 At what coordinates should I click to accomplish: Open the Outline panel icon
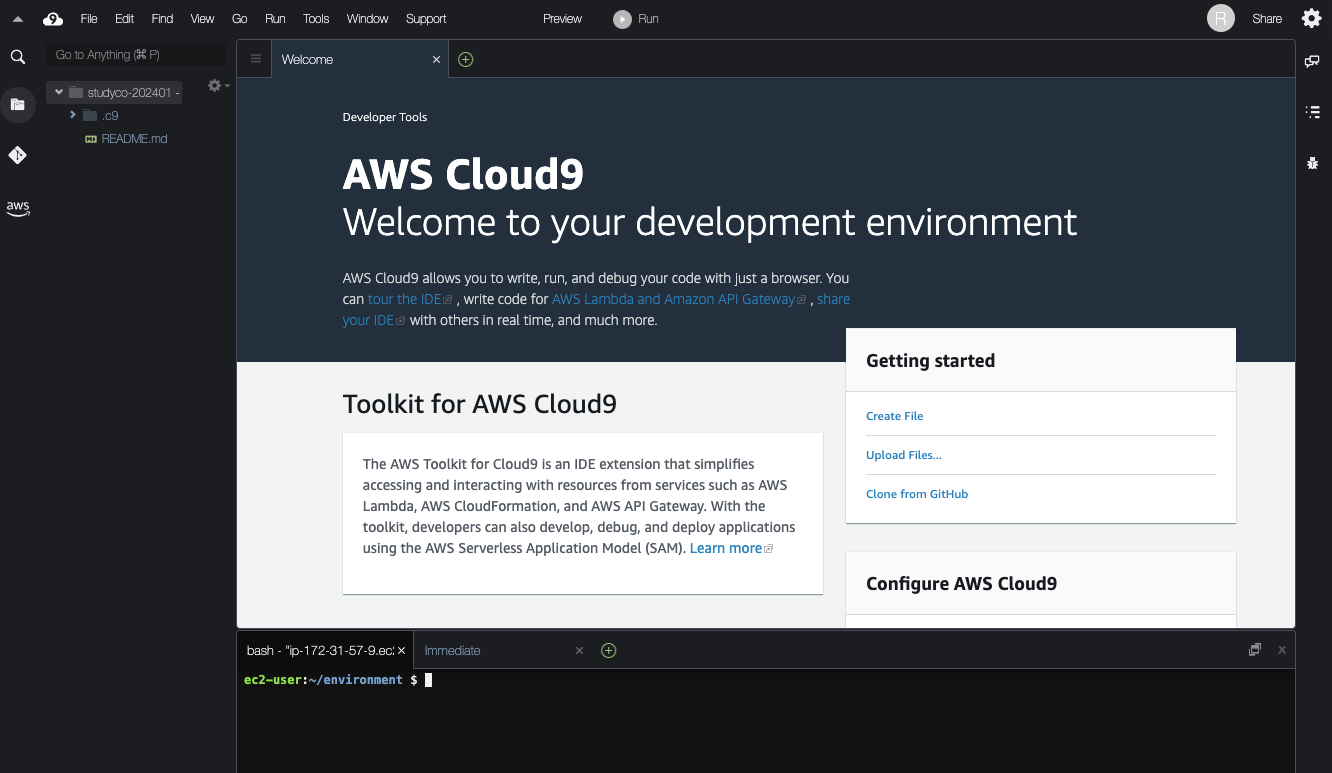point(1312,112)
